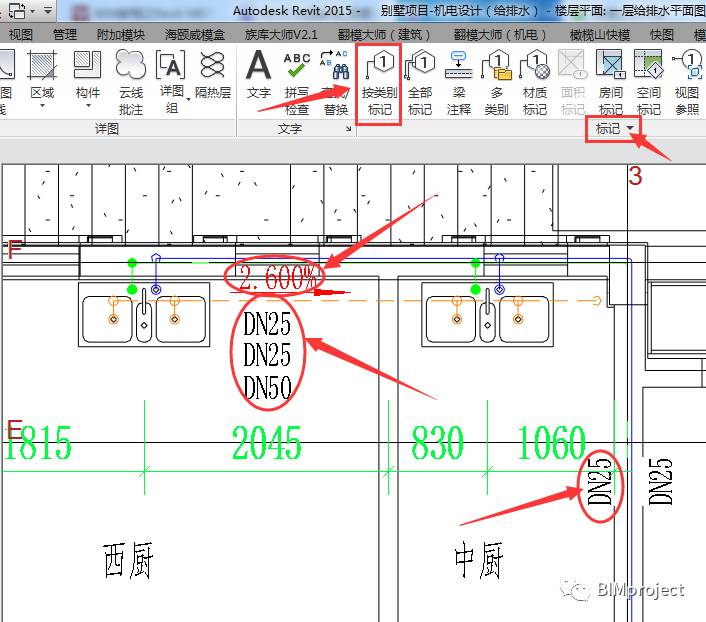
Task: Select the Room Tag (房间标记) tool
Action: [x=611, y=83]
